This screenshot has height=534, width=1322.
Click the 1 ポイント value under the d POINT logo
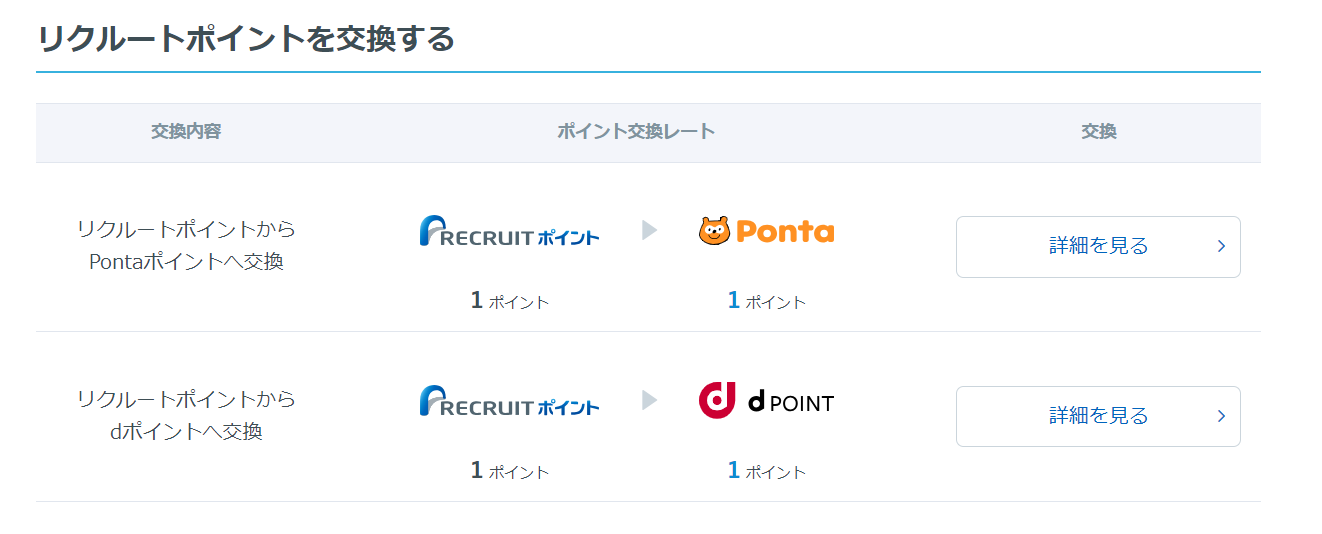coord(766,471)
